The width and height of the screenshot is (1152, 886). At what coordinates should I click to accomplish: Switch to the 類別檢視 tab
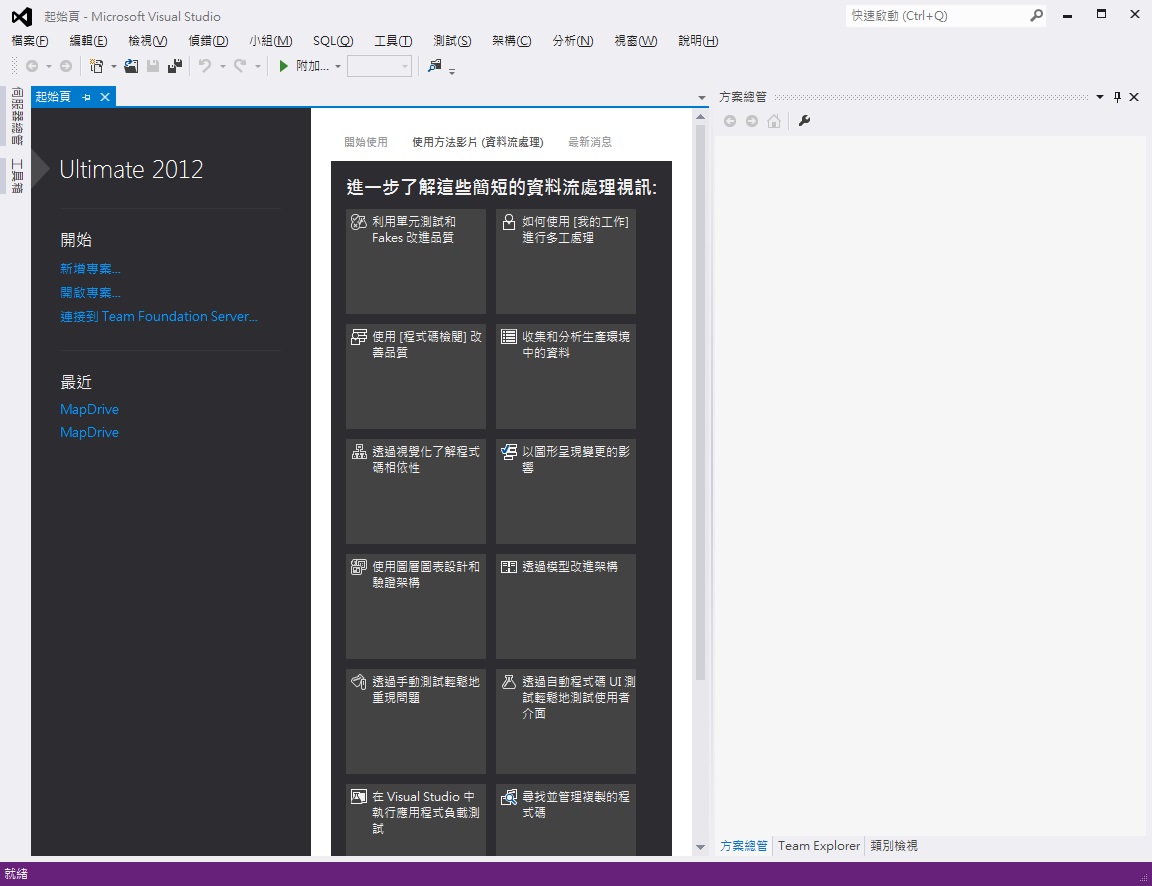pyautogui.click(x=893, y=846)
